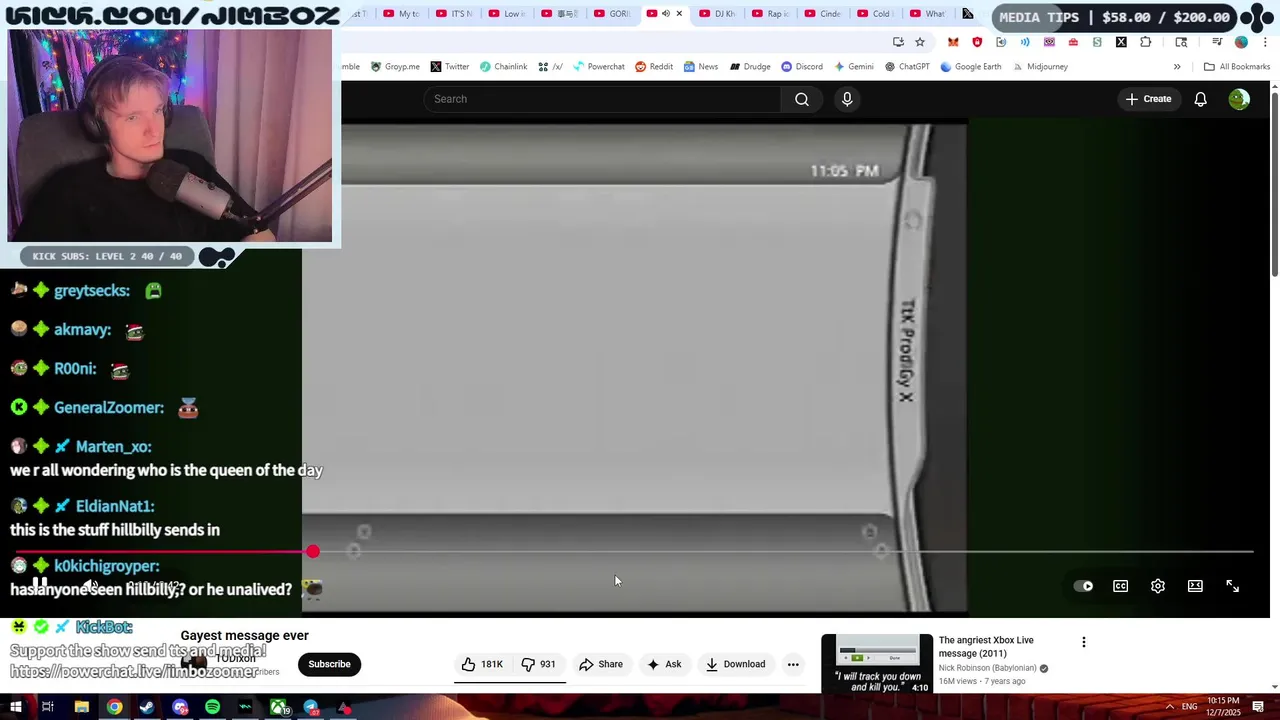Screen dimensions: 1280x720
Task: Show hidden bookmarks with the chevron
Action: [x=1177, y=67]
